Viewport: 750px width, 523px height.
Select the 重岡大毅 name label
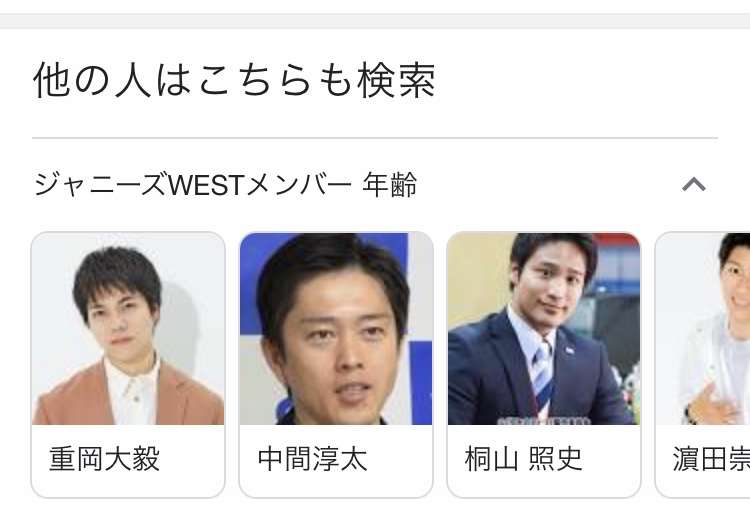(x=104, y=459)
